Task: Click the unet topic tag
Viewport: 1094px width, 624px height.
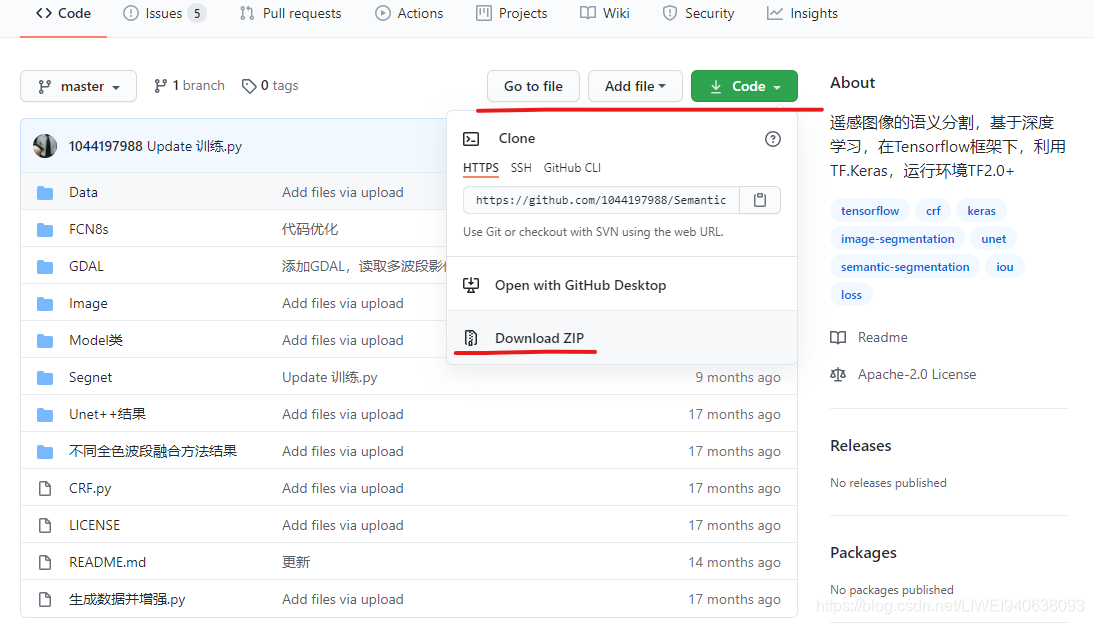Action: [x=994, y=239]
